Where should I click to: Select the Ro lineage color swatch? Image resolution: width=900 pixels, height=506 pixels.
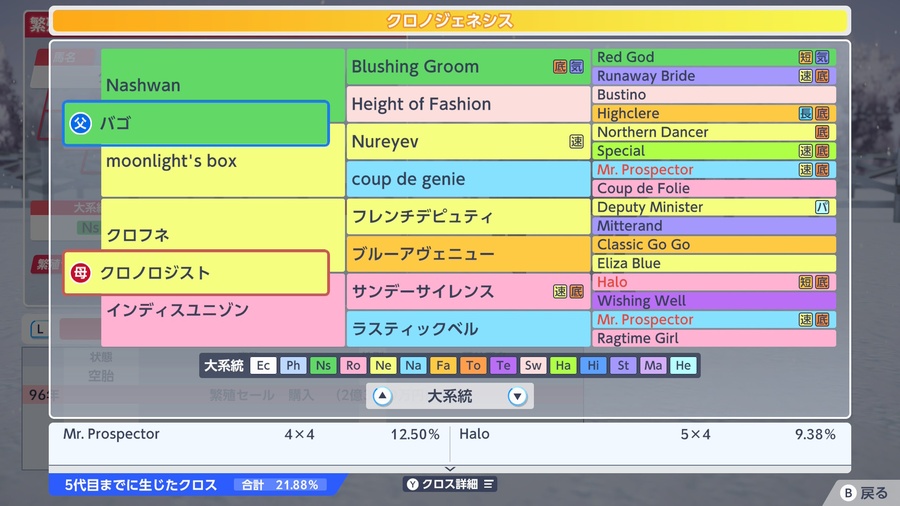(353, 365)
